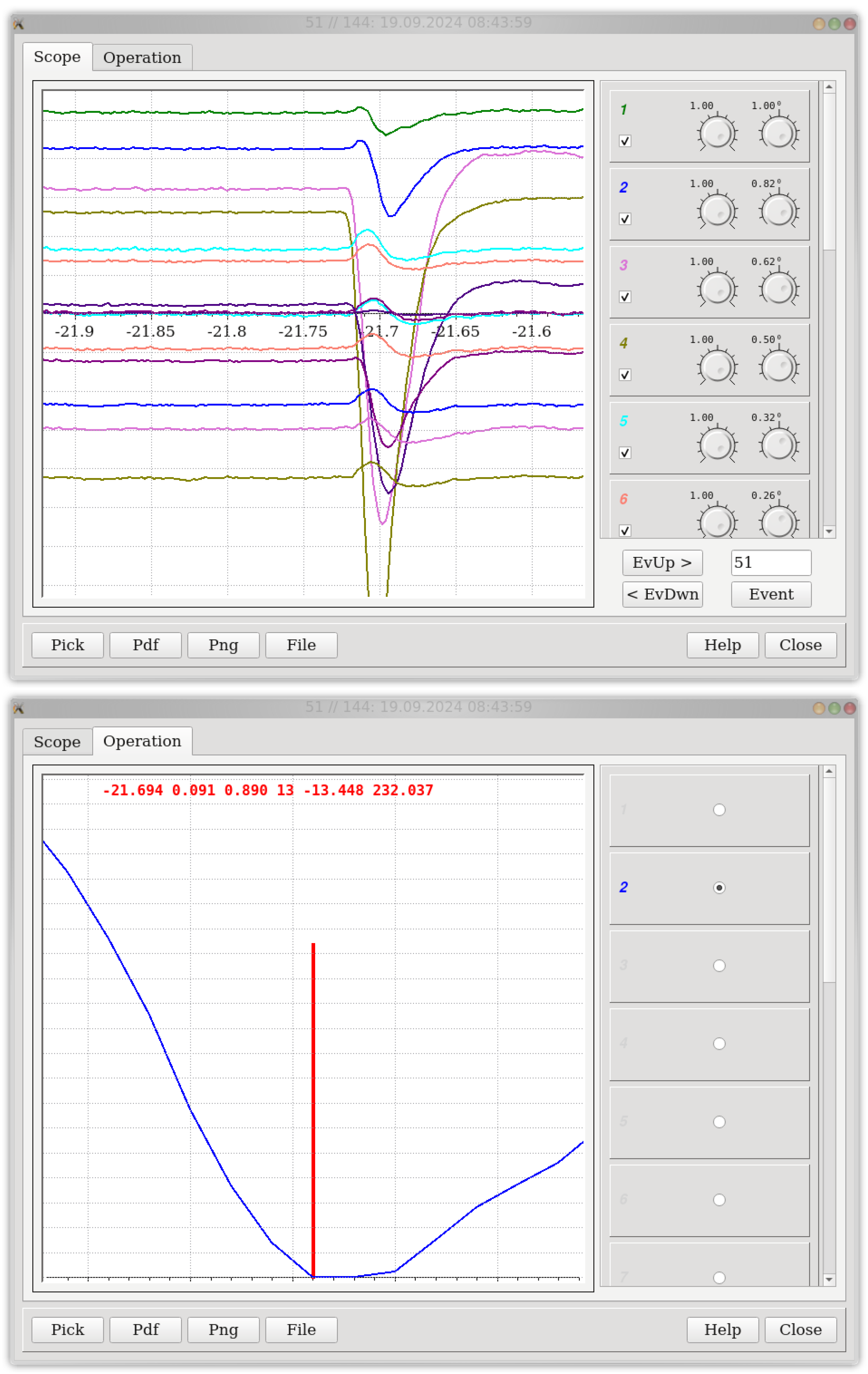Pick channel 6 radio button

[719, 1199]
